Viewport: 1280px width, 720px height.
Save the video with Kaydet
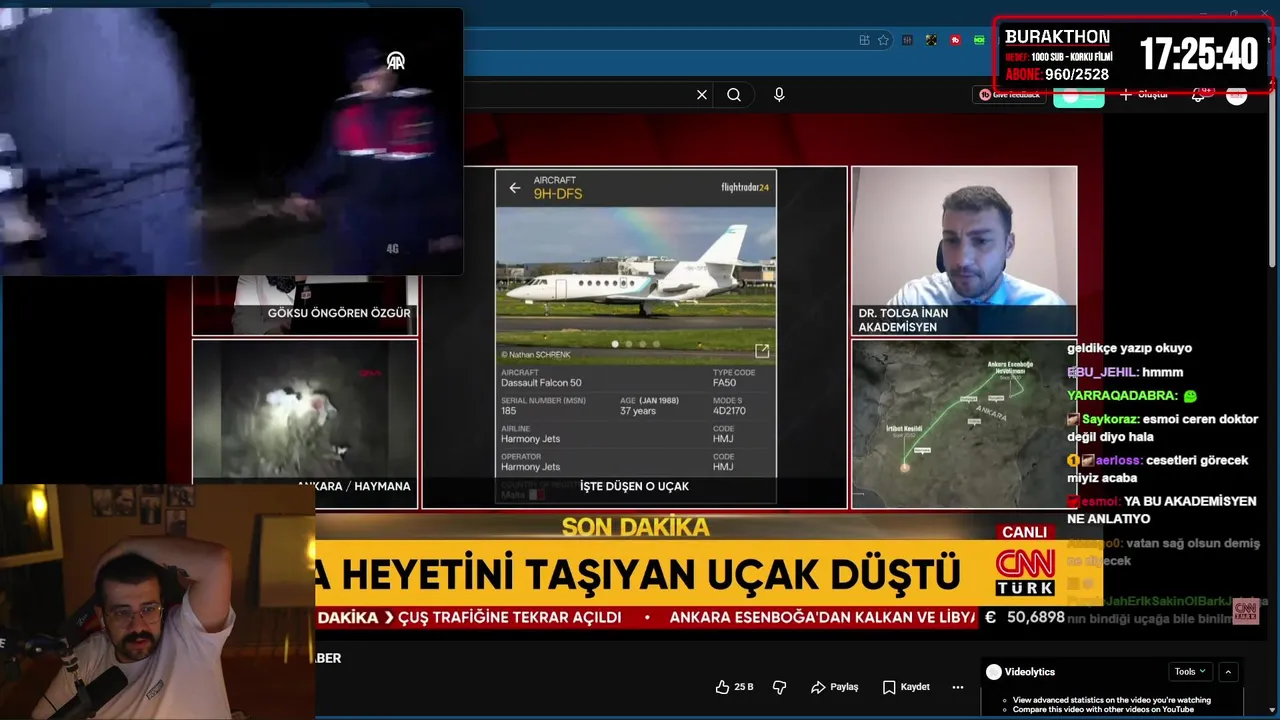pyautogui.click(x=906, y=687)
